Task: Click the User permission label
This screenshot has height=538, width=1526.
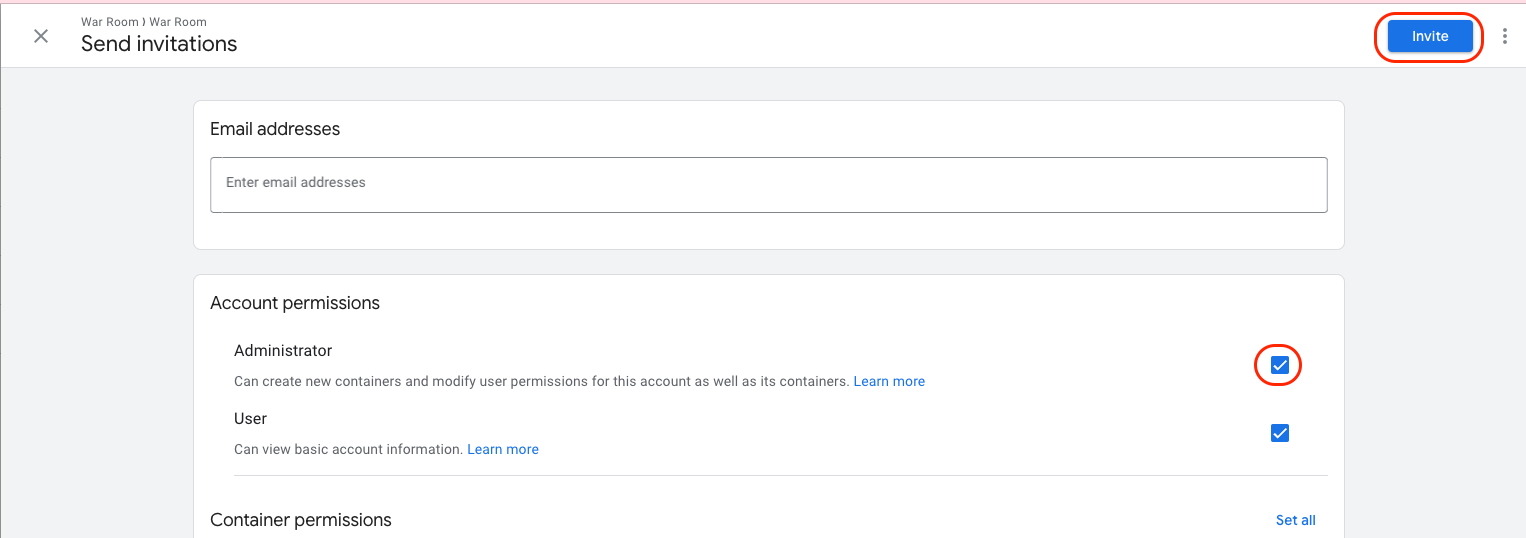Action: coord(250,419)
